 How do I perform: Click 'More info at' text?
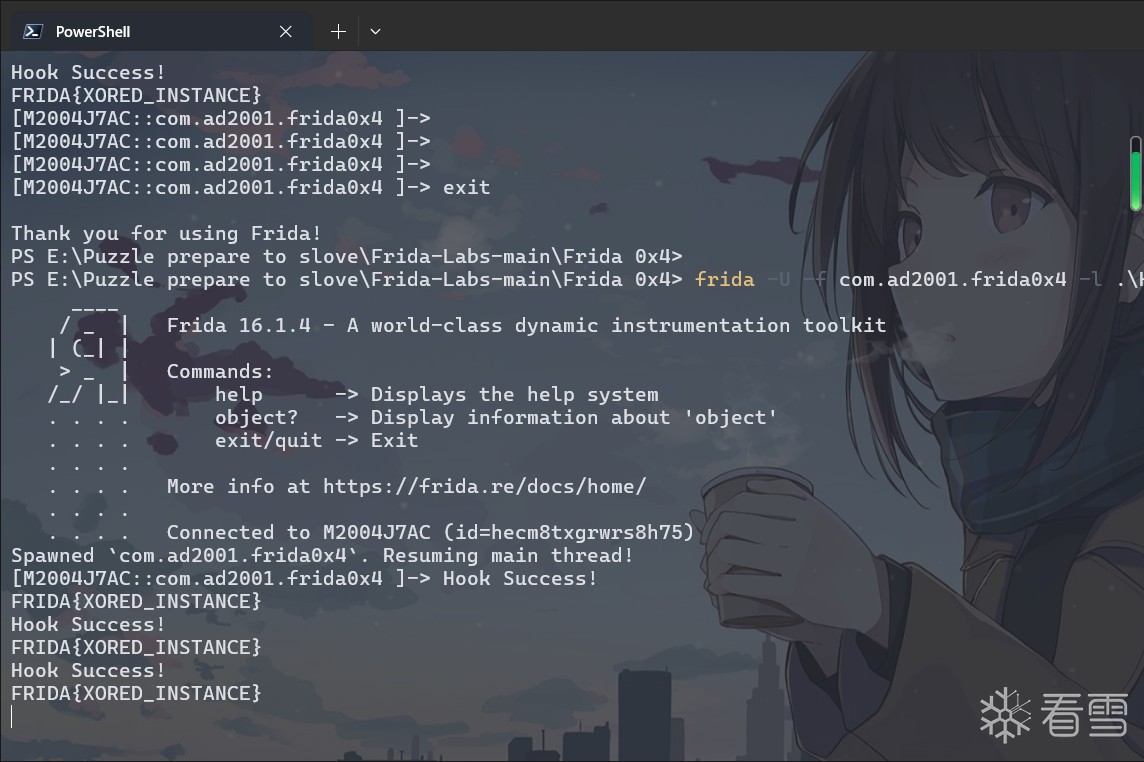point(239,486)
